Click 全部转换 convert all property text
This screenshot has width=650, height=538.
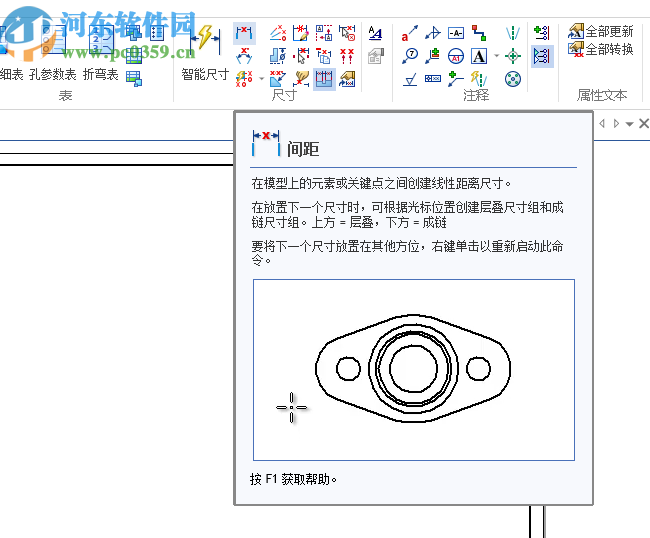[601, 49]
